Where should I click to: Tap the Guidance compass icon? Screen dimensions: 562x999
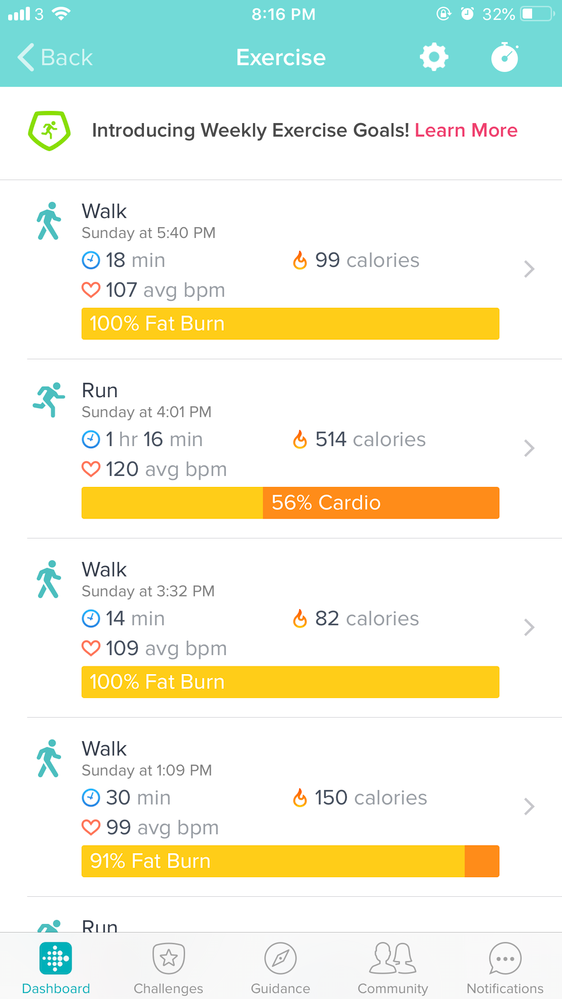[x=281, y=958]
